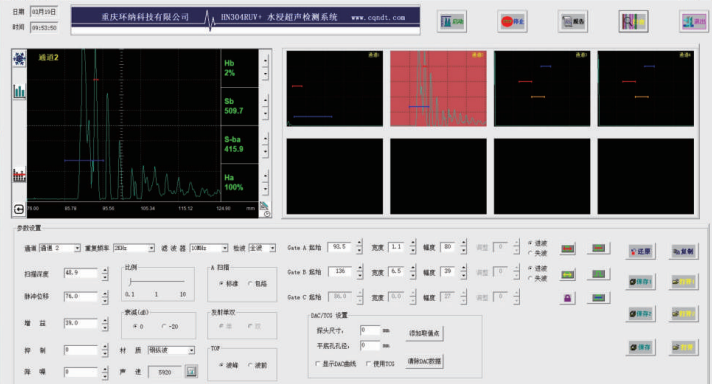712x384 pixels.
Task: Select the channel 1 waveform thumbnail
Action: [x=335, y=89]
